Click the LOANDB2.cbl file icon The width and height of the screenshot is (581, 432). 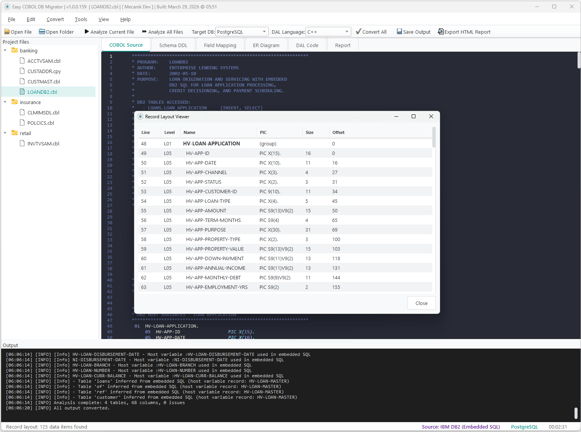(x=22, y=92)
